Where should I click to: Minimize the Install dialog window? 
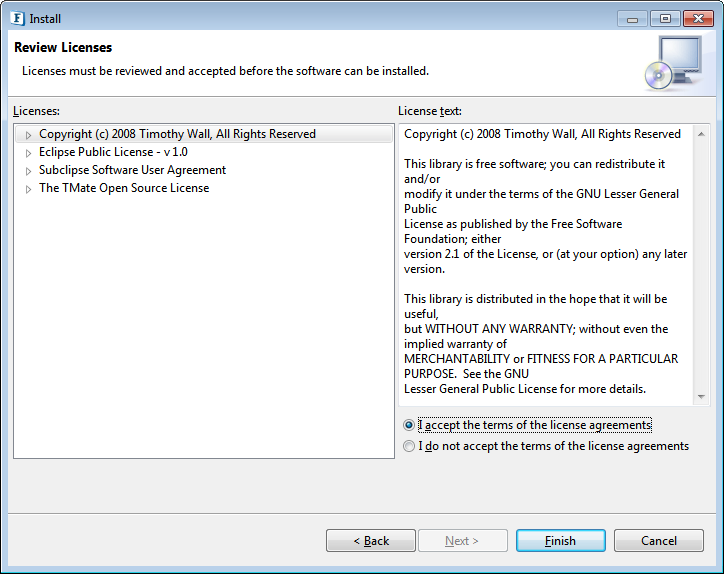pos(633,19)
